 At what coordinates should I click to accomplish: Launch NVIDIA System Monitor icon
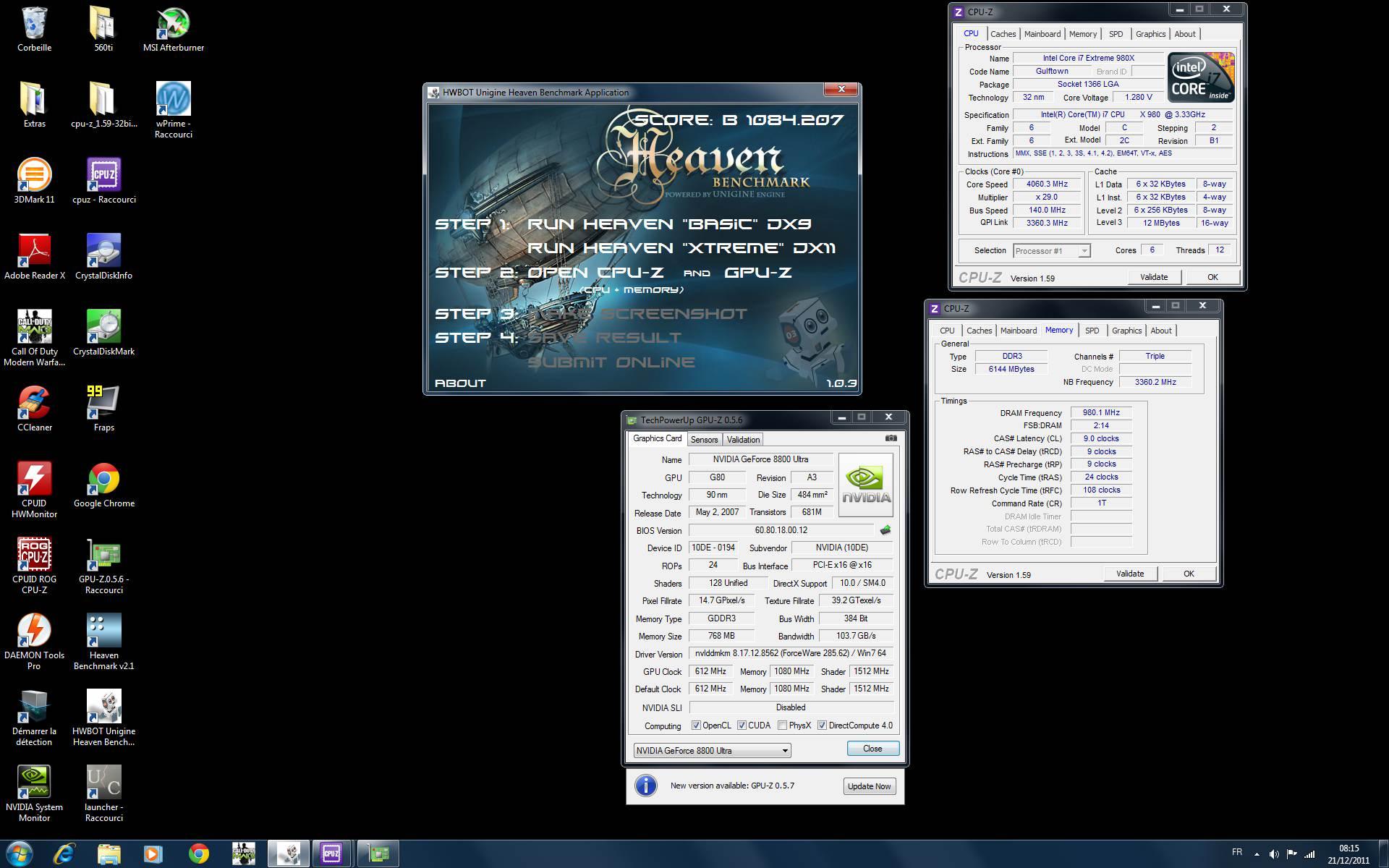[x=34, y=793]
